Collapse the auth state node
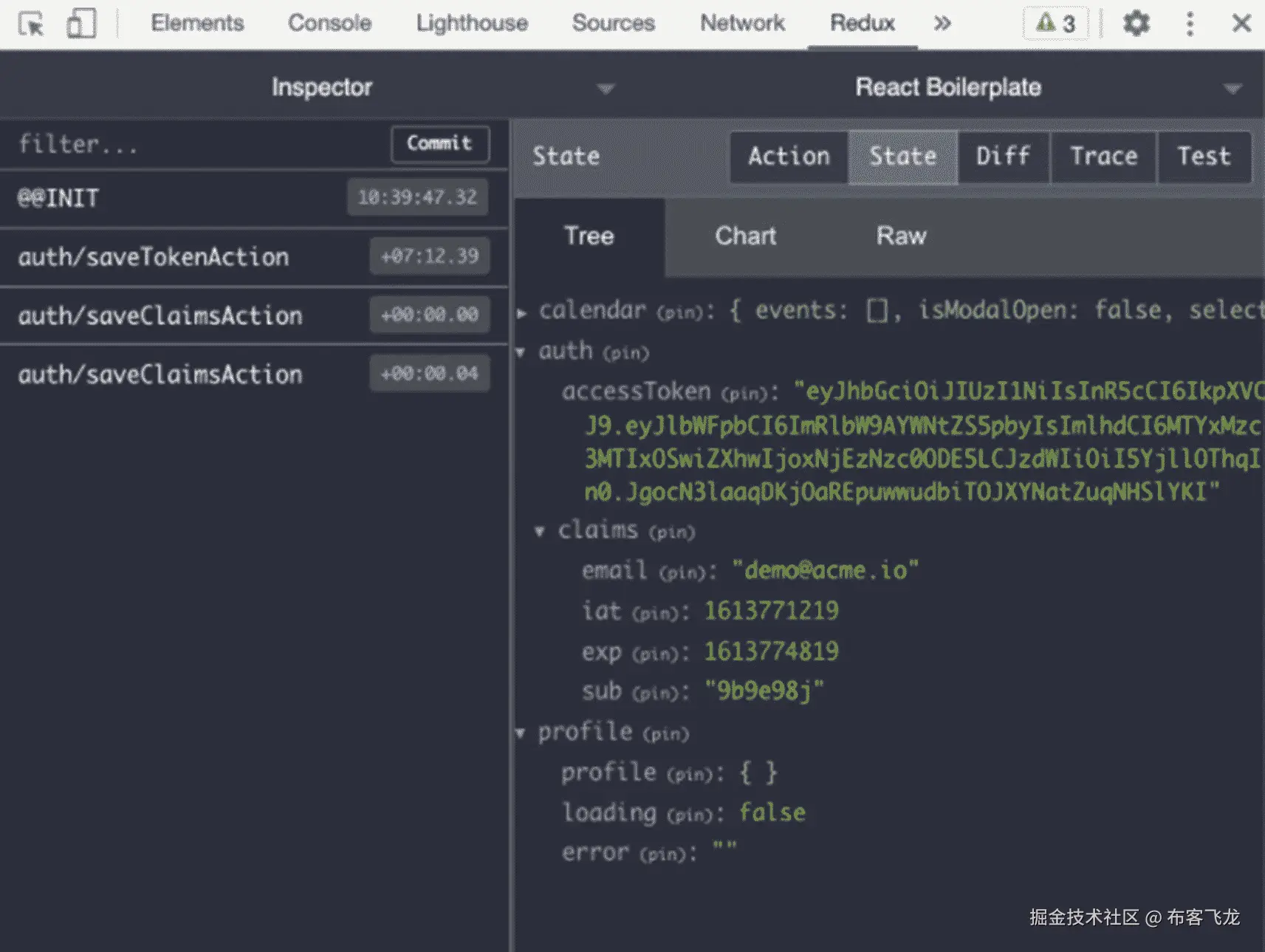The image size is (1265, 952). [521, 352]
